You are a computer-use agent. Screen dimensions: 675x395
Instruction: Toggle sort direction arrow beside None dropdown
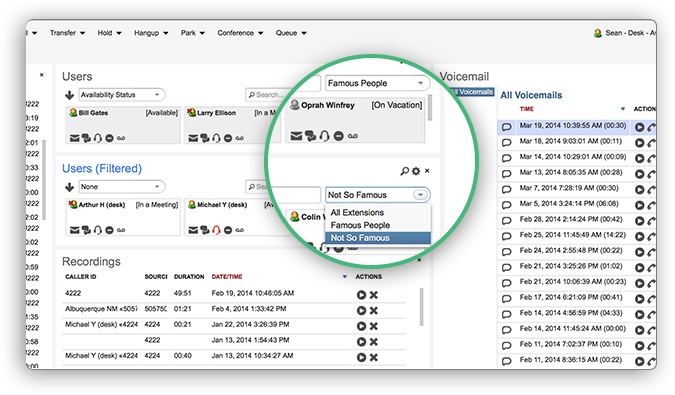pyautogui.click(x=69, y=187)
